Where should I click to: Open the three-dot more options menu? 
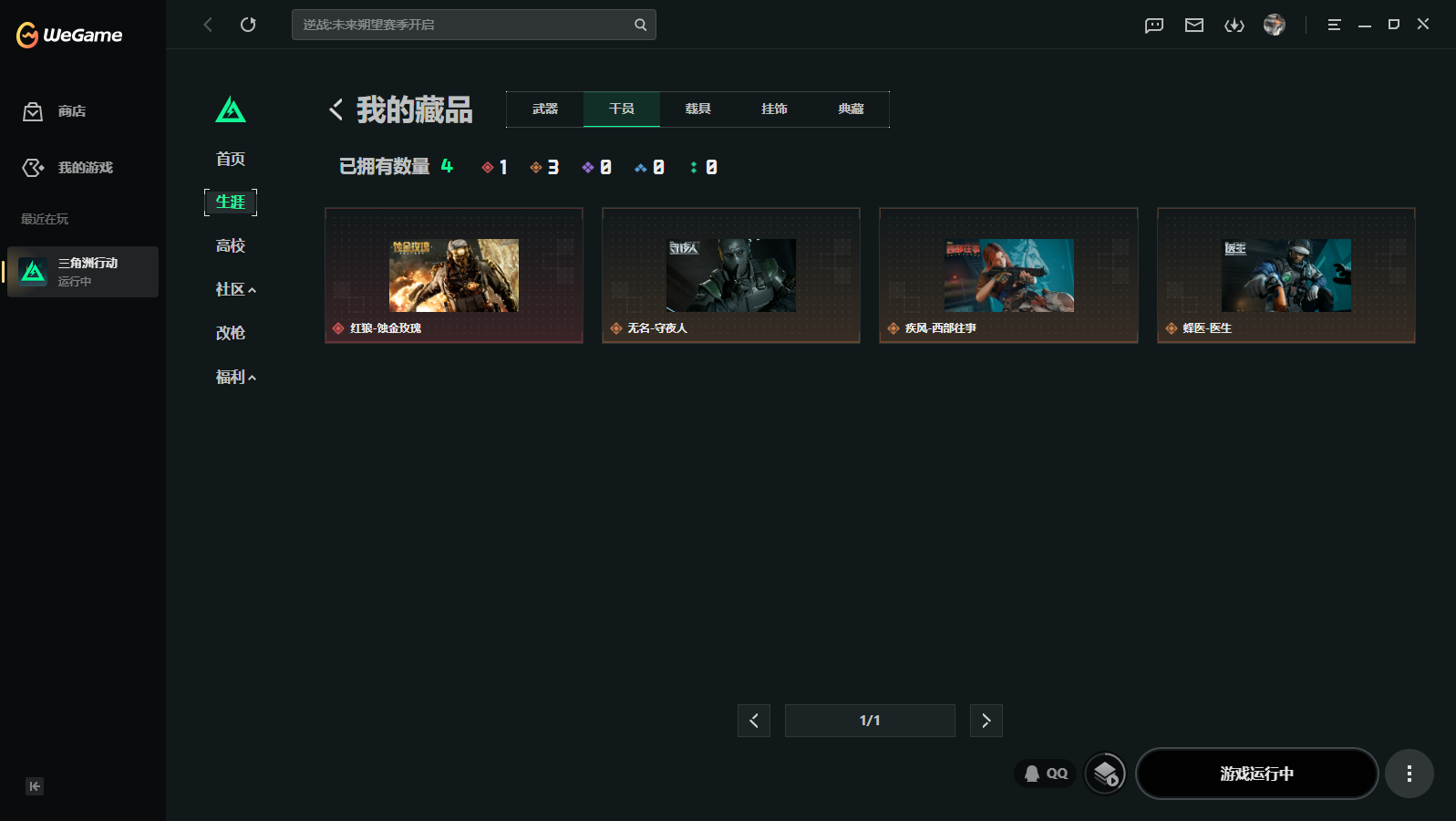[x=1410, y=774]
